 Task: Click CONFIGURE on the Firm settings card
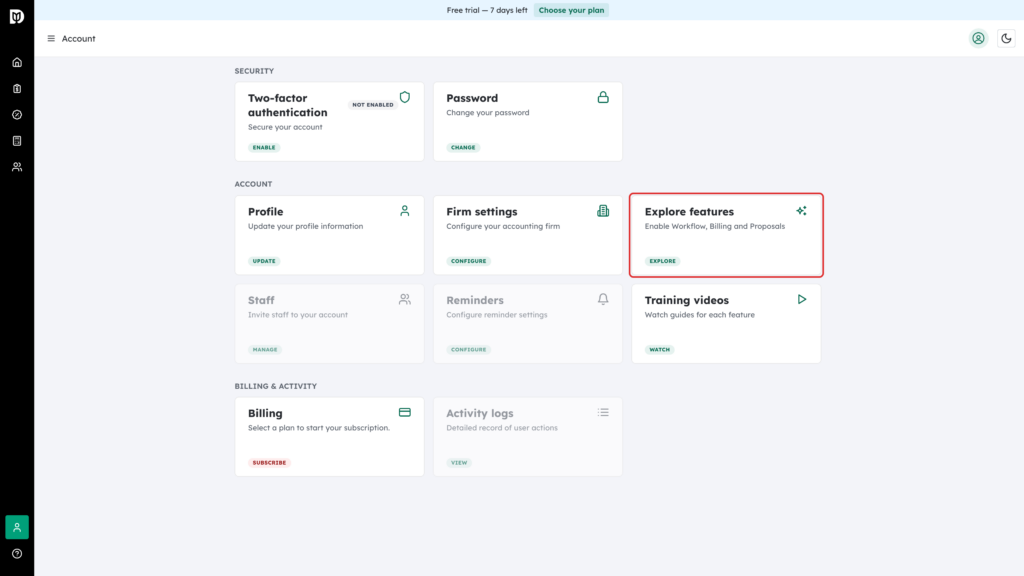(x=468, y=261)
